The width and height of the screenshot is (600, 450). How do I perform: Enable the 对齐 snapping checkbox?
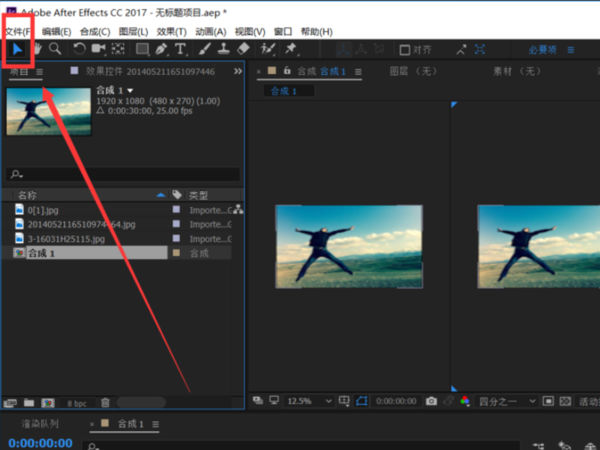(405, 49)
